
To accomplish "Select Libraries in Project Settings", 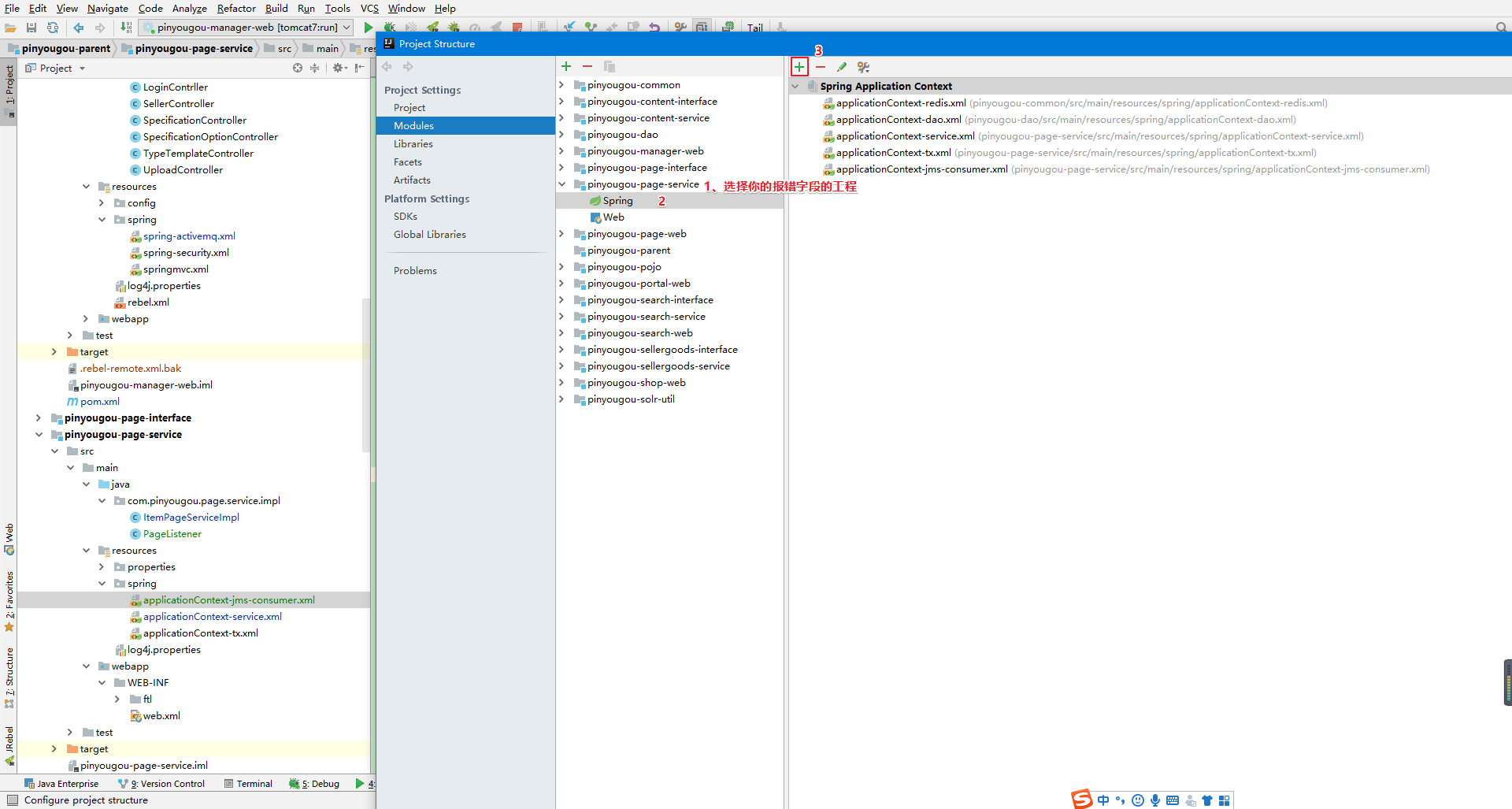I will [413, 144].
